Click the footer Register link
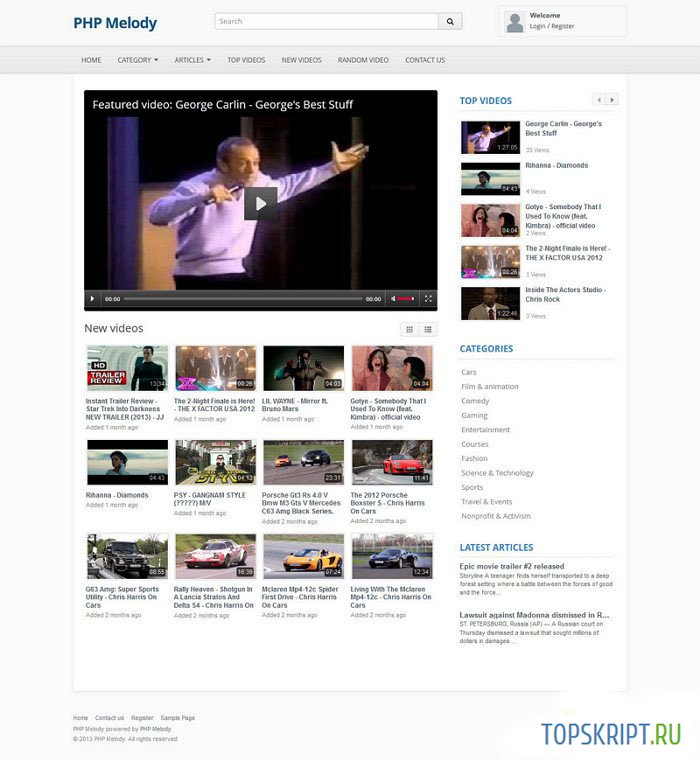The width and height of the screenshot is (700, 761). click(142, 718)
